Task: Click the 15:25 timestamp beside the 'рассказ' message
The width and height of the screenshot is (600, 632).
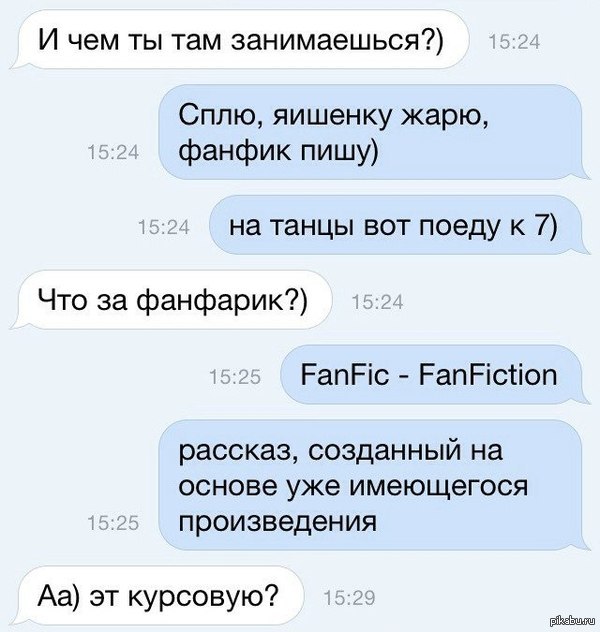Action: tap(113, 524)
